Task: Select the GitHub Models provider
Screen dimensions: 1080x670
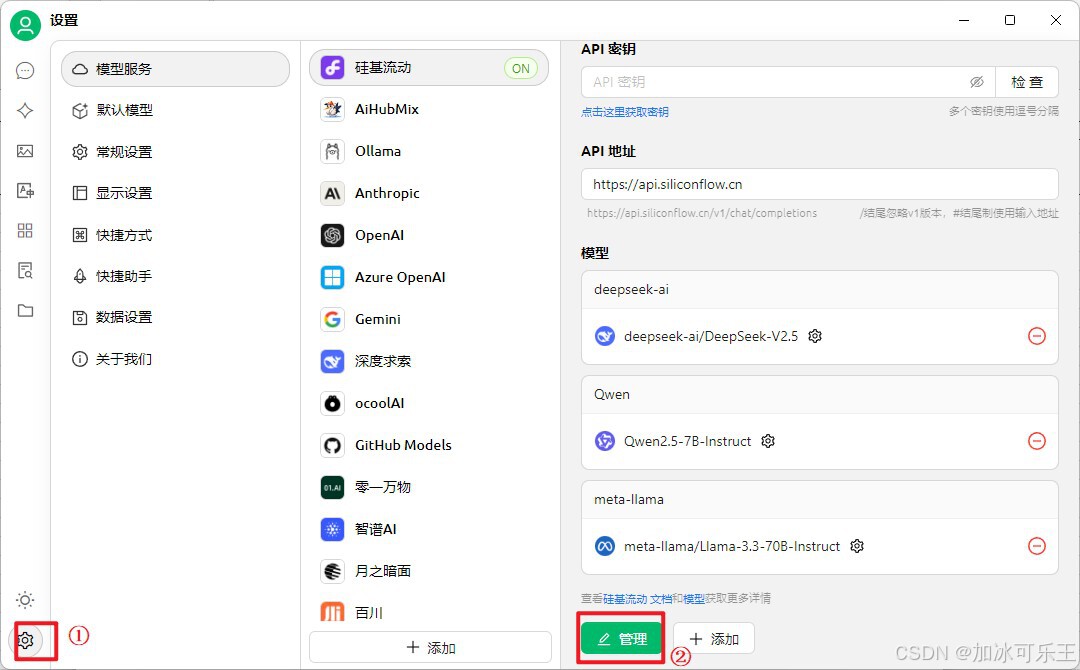Action: (429, 445)
